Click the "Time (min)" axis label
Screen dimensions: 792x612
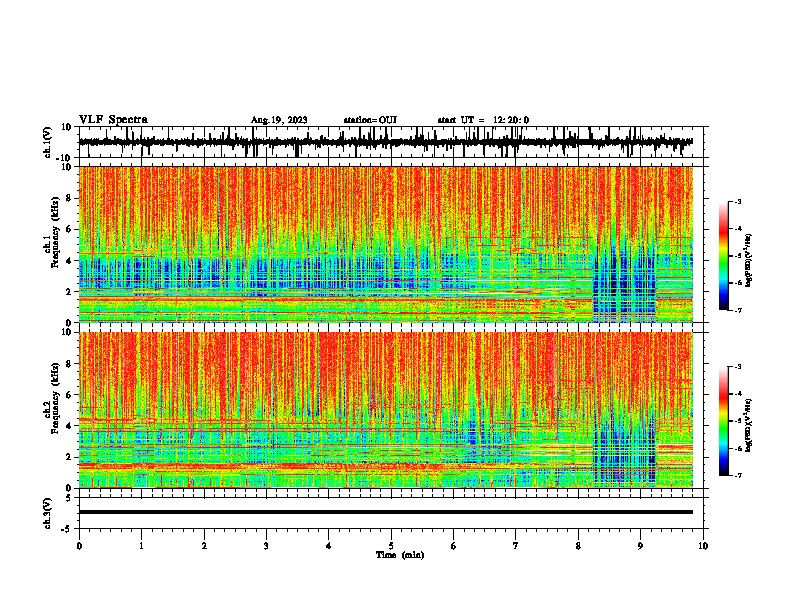coord(400,555)
